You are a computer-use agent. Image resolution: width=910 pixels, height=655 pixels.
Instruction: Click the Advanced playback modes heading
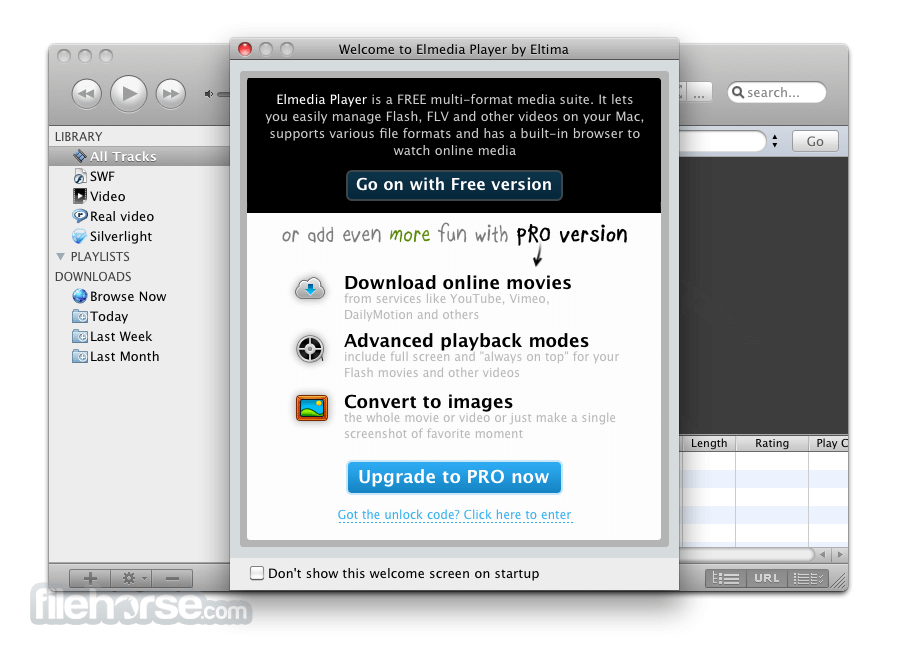tap(467, 341)
